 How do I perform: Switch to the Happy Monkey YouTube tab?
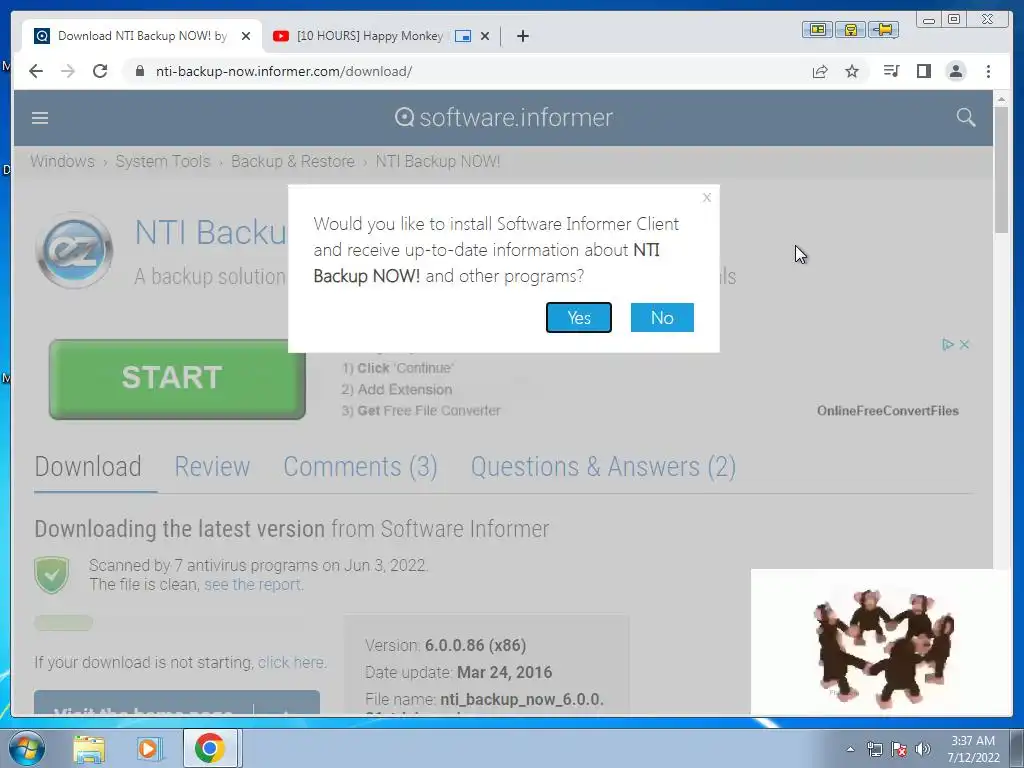coord(370,36)
